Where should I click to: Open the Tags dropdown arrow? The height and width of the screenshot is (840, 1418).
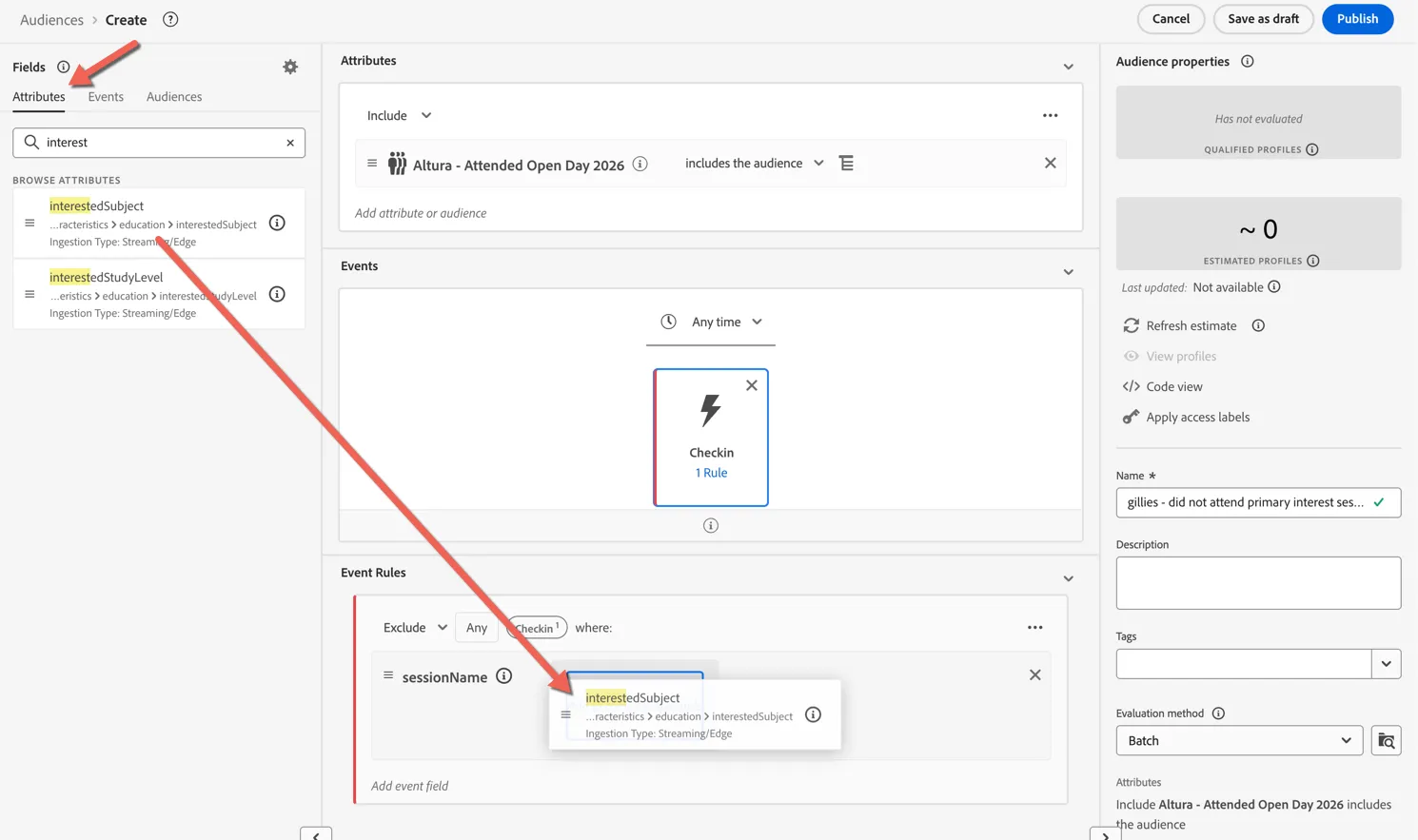(x=1386, y=664)
